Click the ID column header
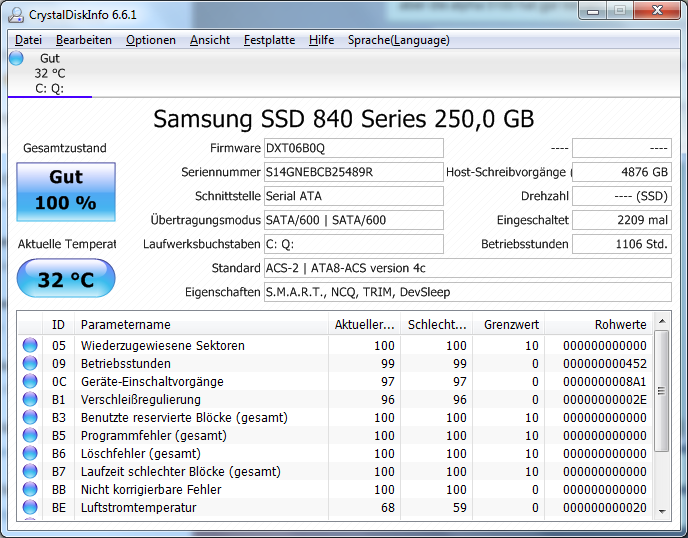The height and width of the screenshot is (538, 688). click(58, 324)
